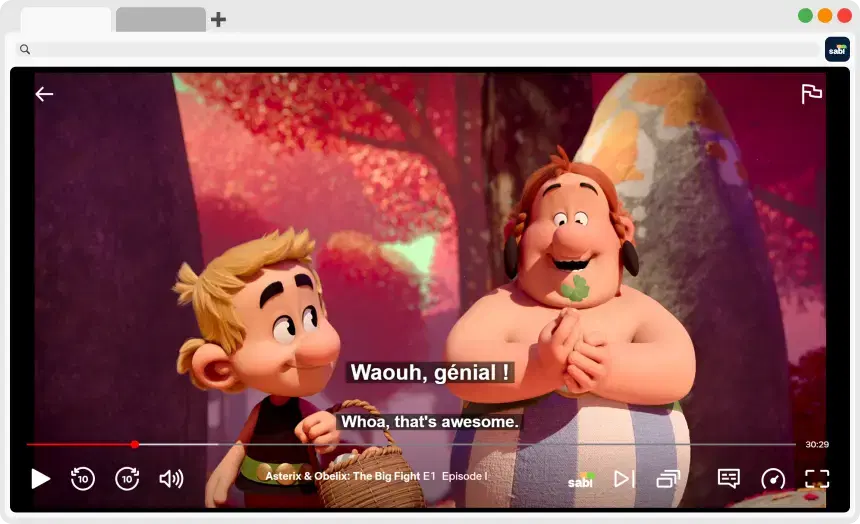Rewind 10 seconds
Viewport: 860px width, 524px height.
click(83, 478)
